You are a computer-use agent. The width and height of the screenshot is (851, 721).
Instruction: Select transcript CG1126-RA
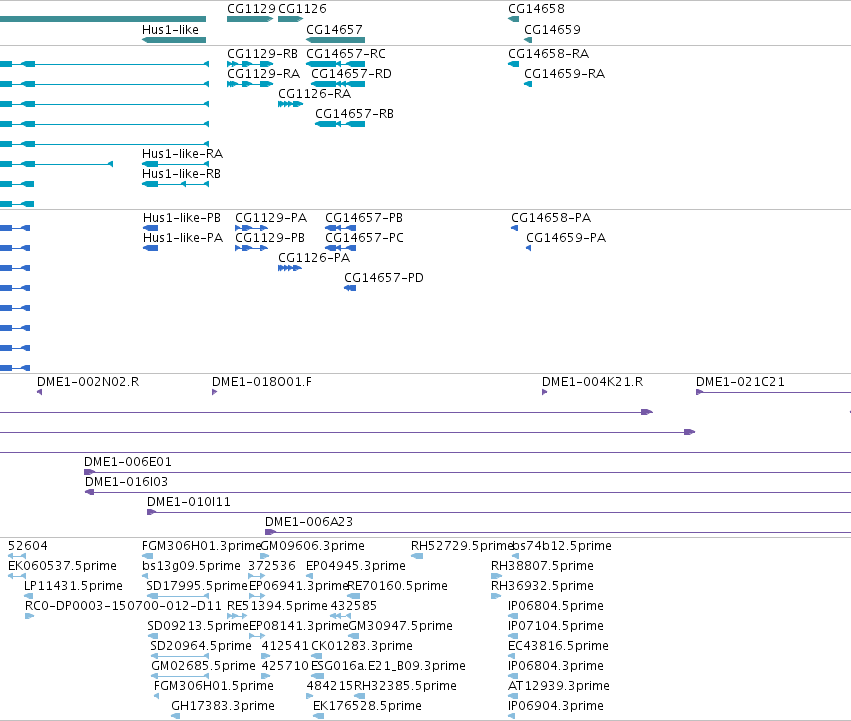[314, 94]
